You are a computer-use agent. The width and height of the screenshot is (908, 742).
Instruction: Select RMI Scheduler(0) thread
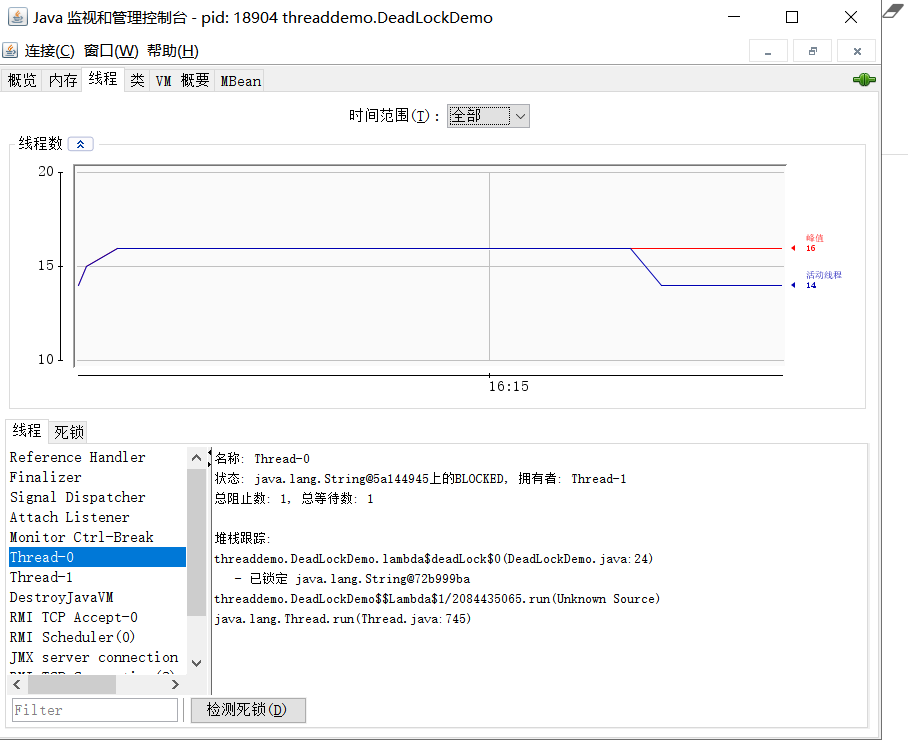click(x=97, y=637)
